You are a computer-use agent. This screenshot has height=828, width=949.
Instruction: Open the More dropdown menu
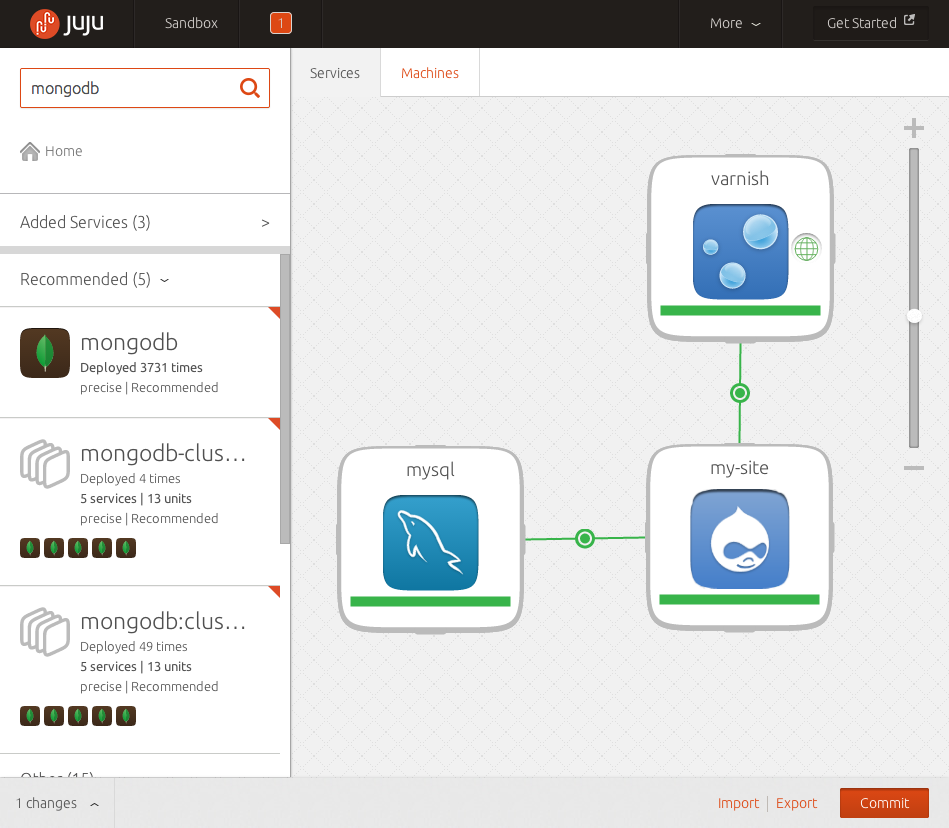(x=735, y=24)
